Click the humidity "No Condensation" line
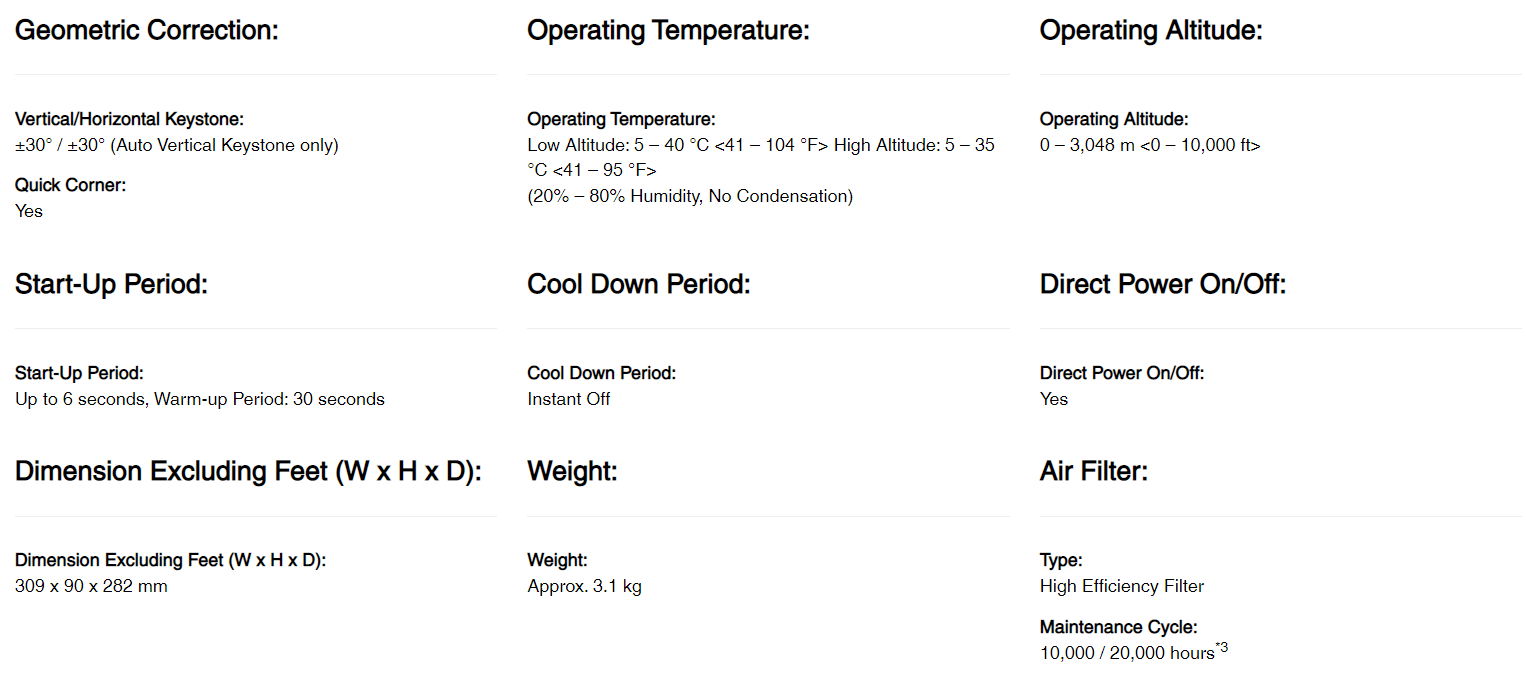Image resolution: width=1526 pixels, height=683 pixels. pyautogui.click(x=690, y=196)
